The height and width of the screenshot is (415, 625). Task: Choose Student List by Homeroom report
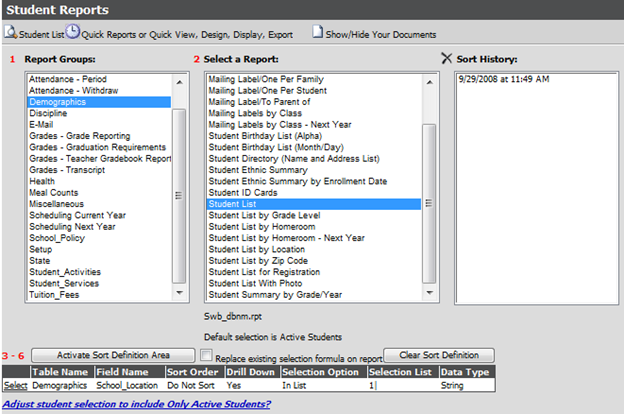(314, 227)
